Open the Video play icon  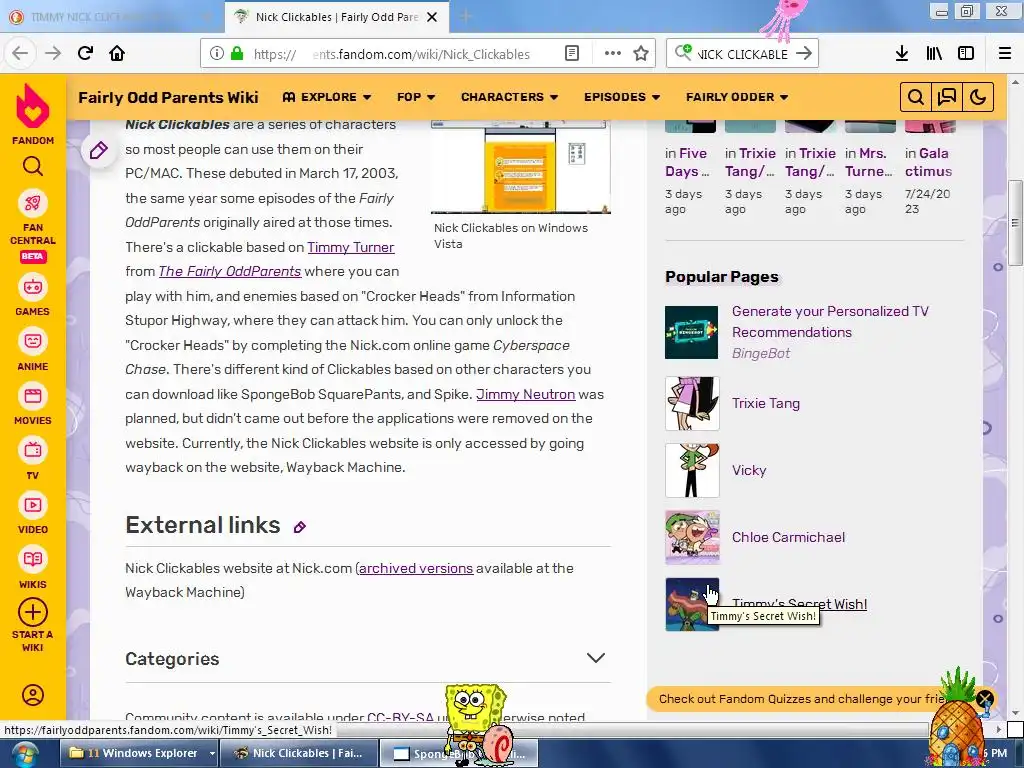click(x=33, y=505)
